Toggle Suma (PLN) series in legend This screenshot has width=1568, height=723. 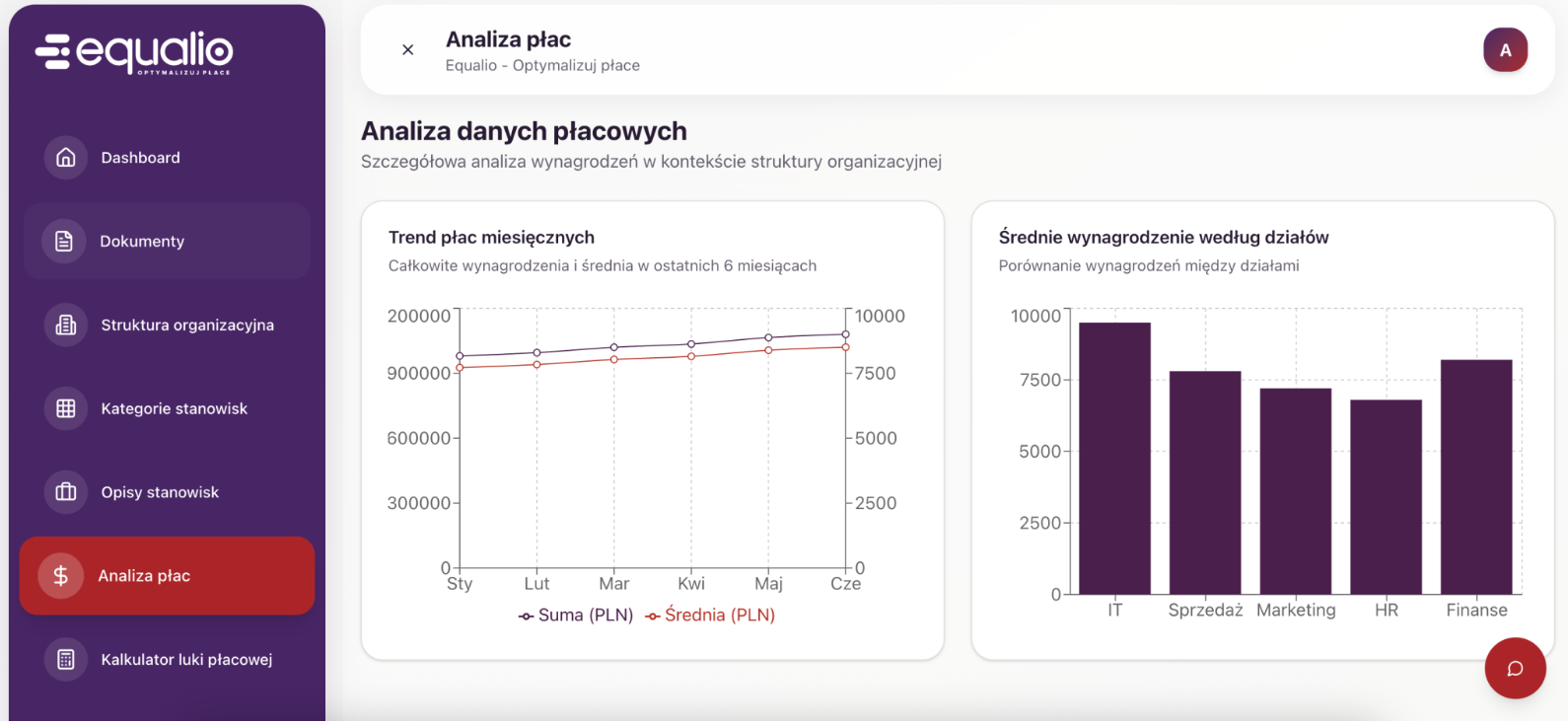[x=576, y=615]
